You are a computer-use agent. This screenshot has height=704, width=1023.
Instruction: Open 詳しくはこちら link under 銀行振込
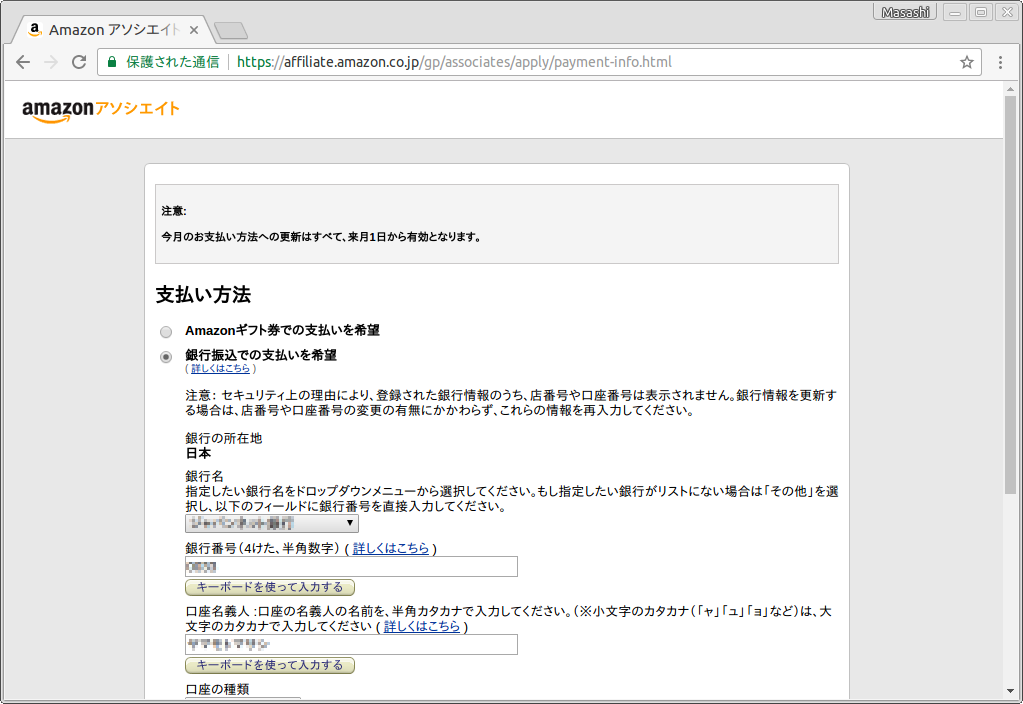click(x=221, y=369)
